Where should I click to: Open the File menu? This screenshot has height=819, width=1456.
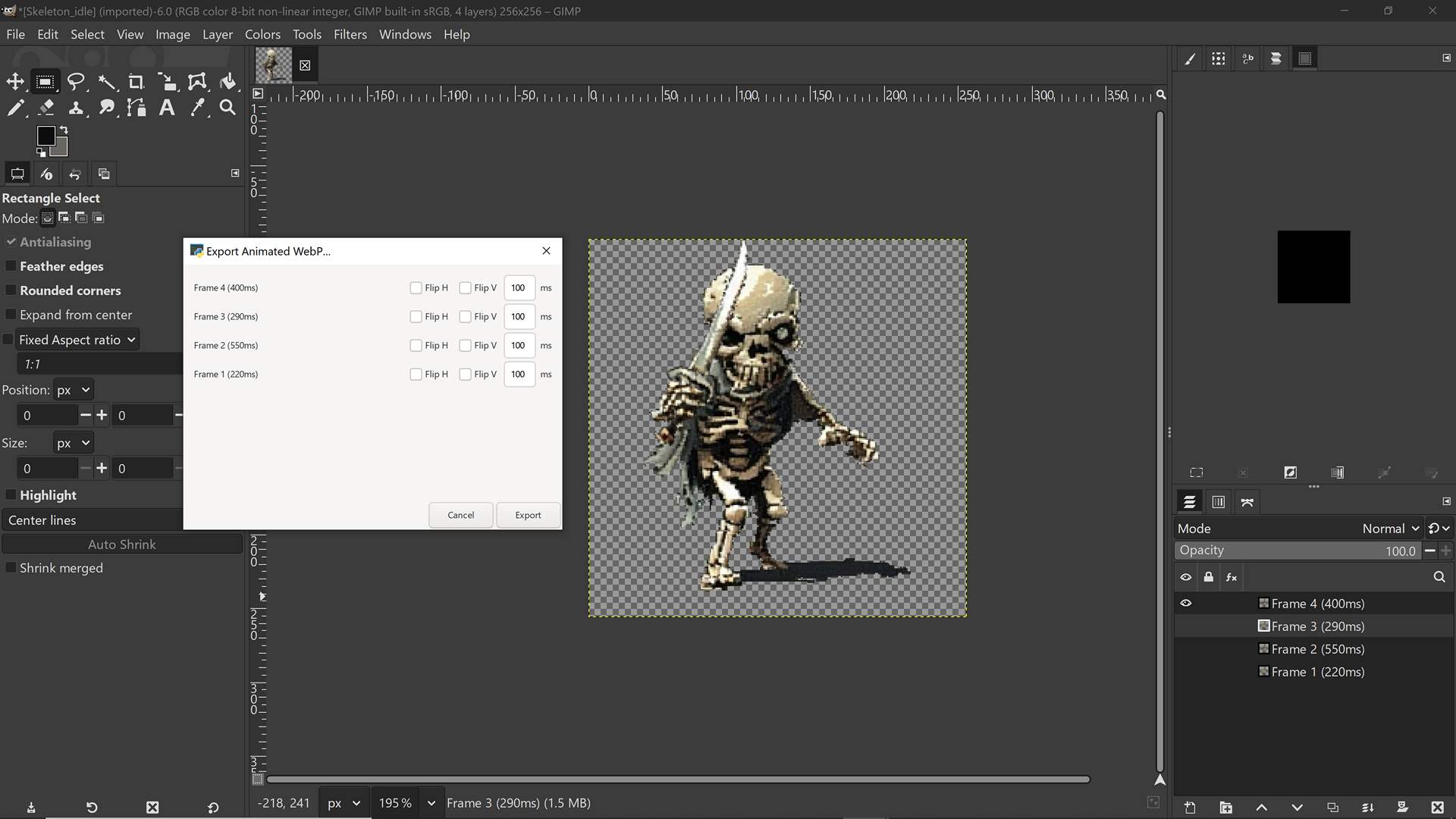click(15, 34)
